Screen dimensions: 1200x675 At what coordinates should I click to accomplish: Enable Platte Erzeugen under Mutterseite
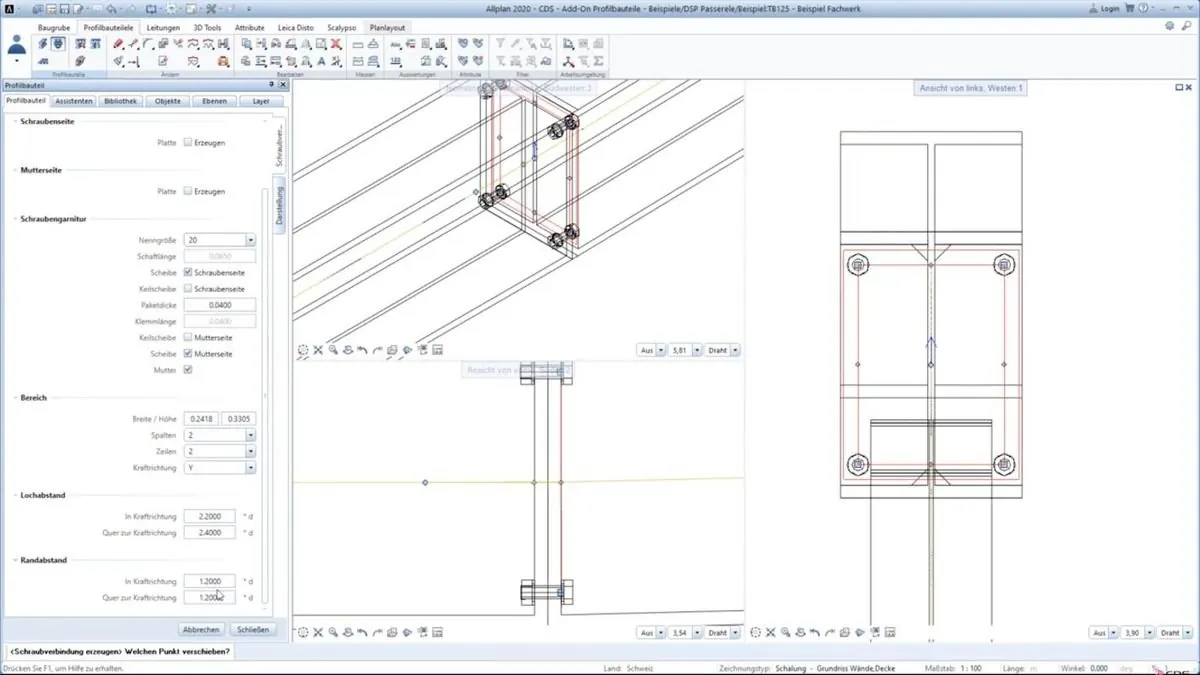coord(188,191)
